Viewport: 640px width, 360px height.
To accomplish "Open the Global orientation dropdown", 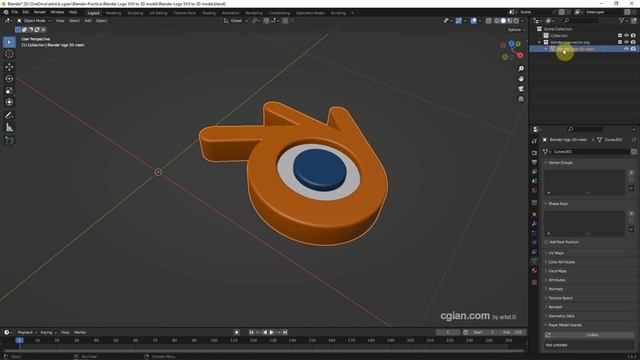I will (x=236, y=21).
